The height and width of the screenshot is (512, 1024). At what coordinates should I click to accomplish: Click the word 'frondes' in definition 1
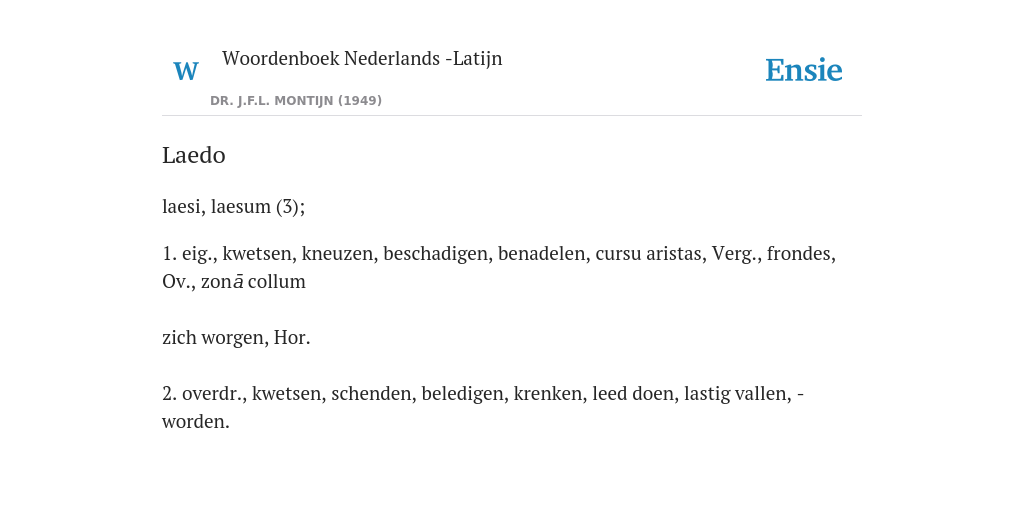pos(801,253)
